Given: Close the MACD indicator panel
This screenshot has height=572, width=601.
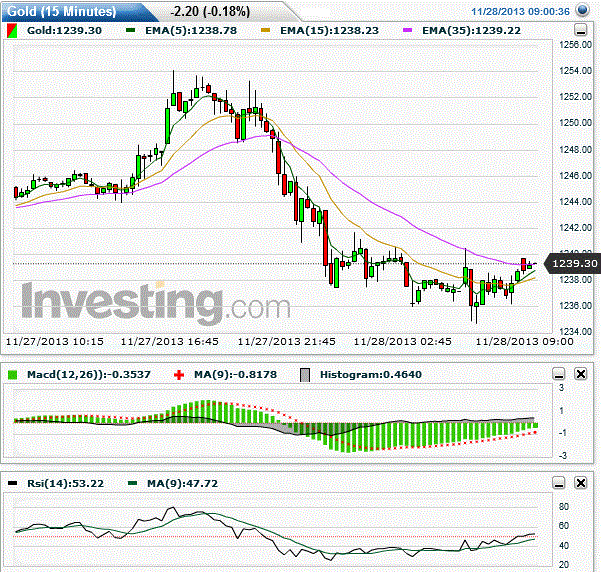Looking at the screenshot, I should coord(581,374).
